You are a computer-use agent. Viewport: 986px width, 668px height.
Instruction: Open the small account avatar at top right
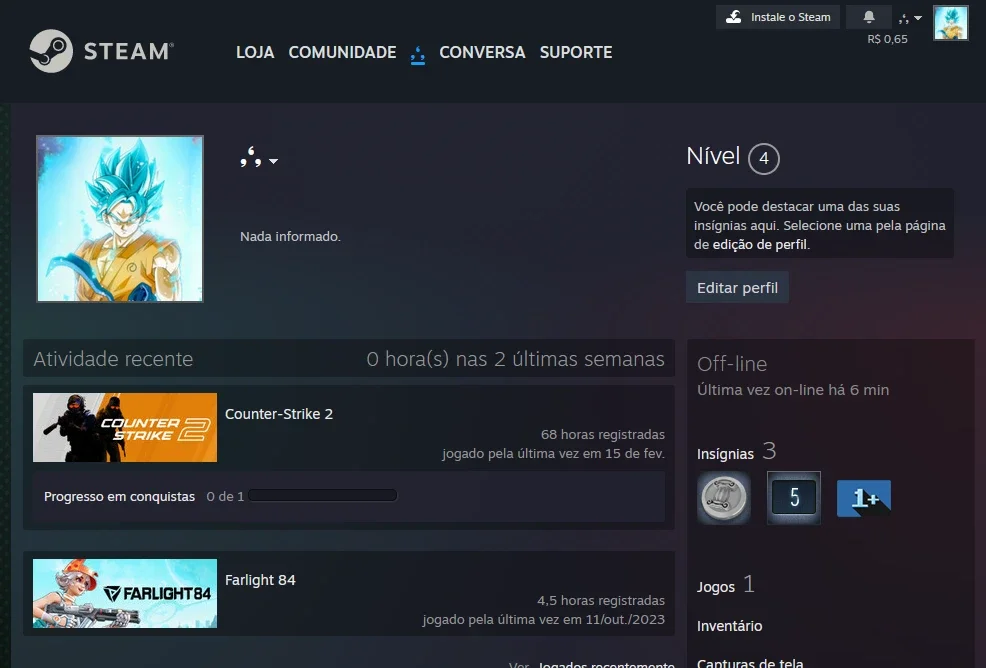click(x=951, y=23)
